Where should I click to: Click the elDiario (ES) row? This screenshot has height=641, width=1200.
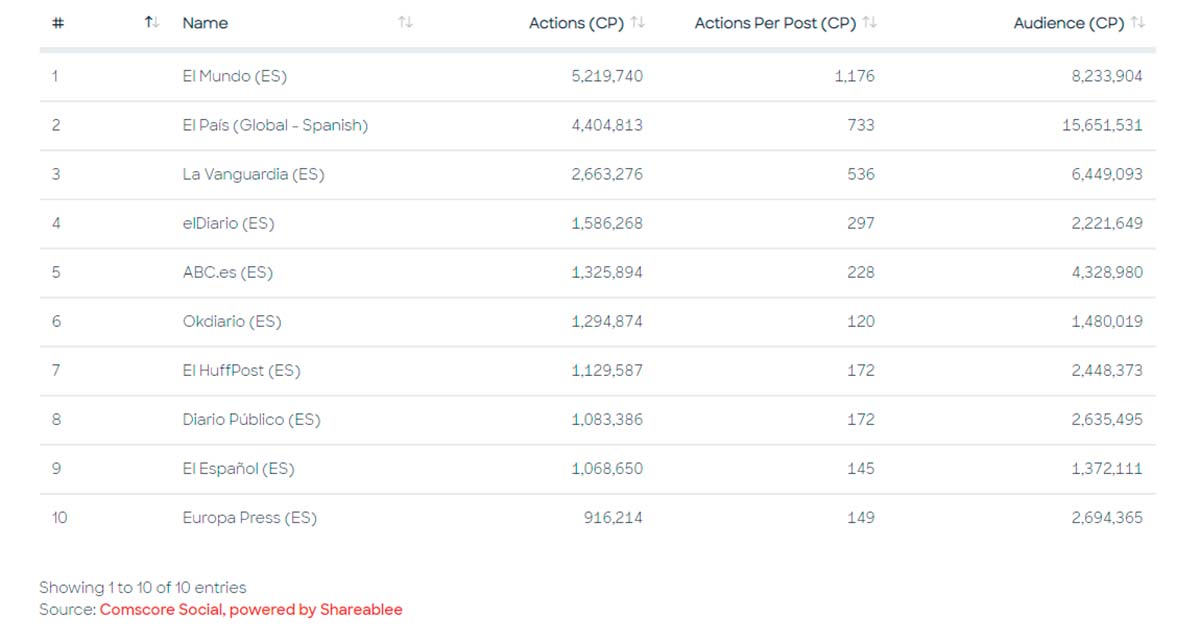(x=228, y=223)
